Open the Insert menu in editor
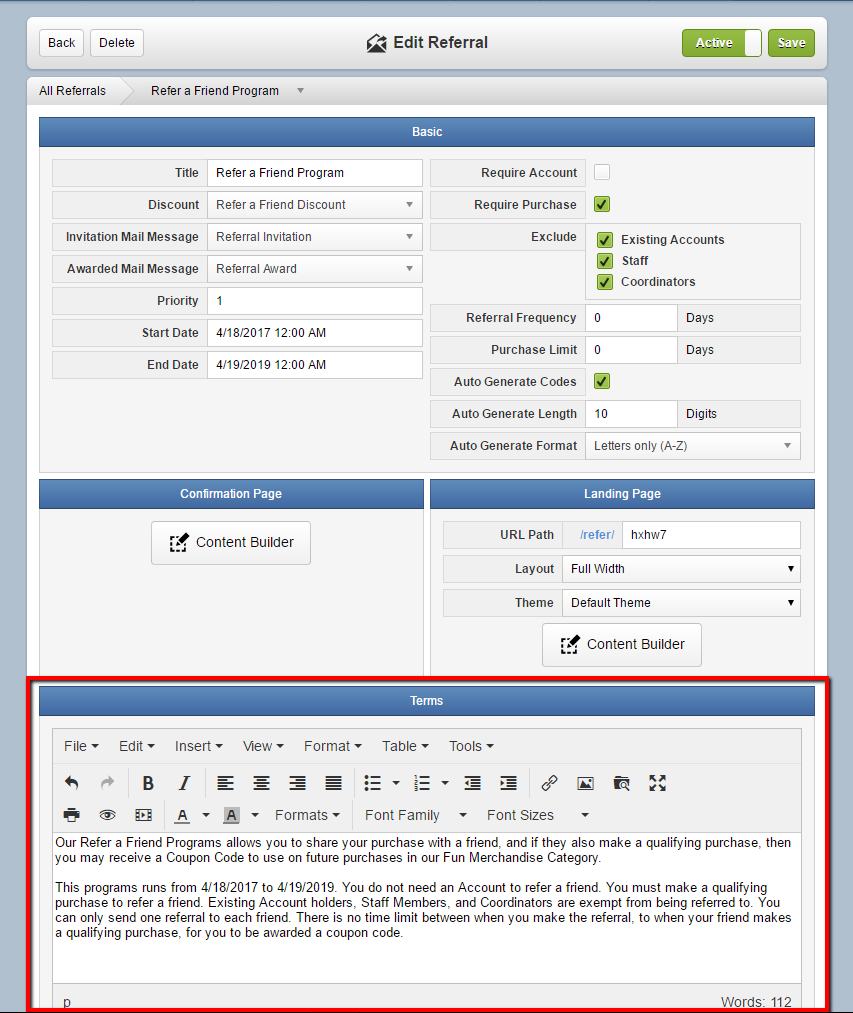 [x=198, y=746]
